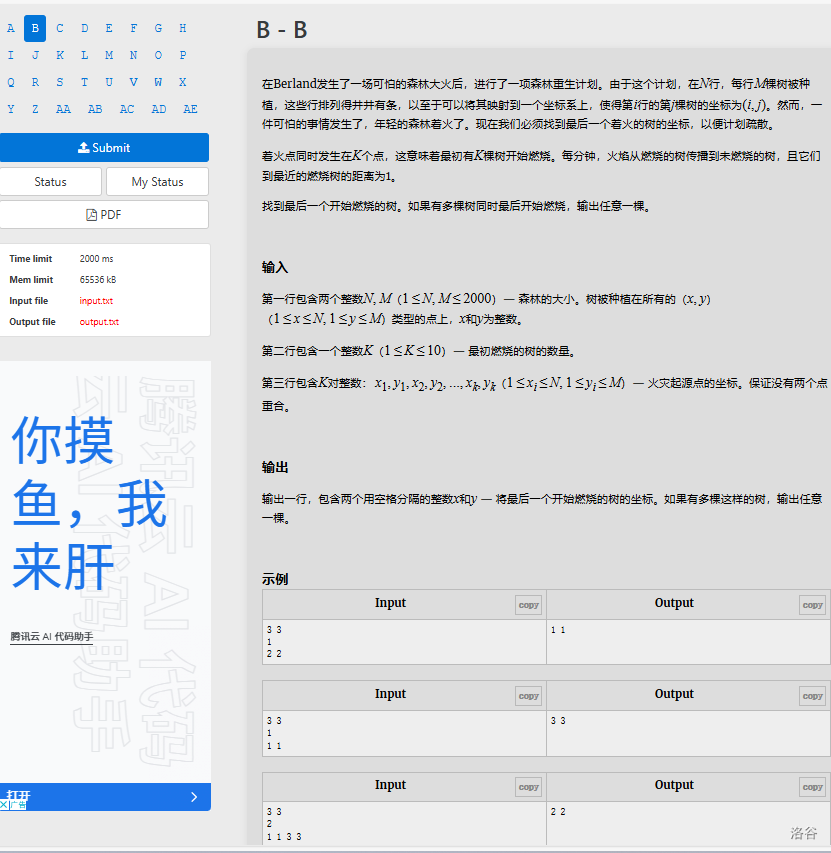This screenshot has height=853, width=831.
Task: Click the 示例 examples heading
Action: tap(275, 579)
